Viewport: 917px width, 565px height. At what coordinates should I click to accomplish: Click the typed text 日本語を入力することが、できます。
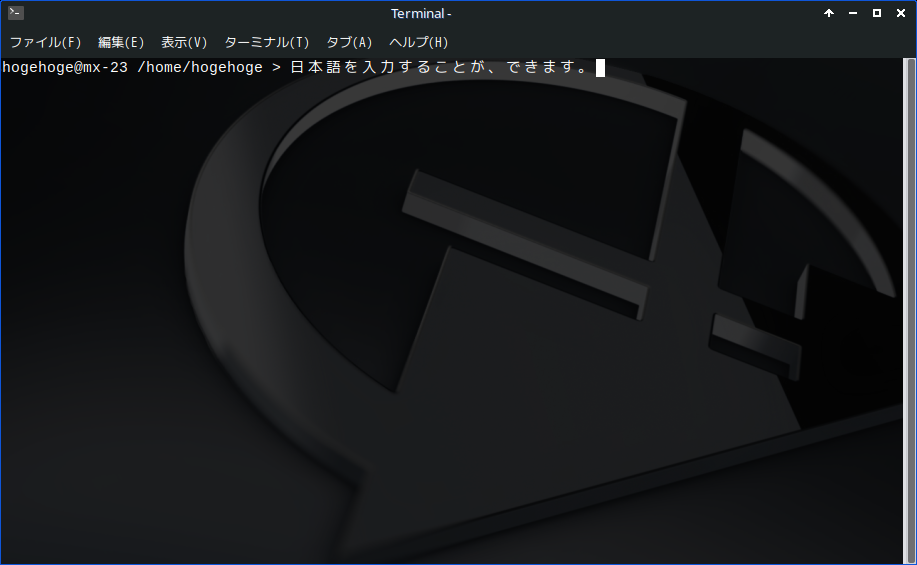click(440, 67)
